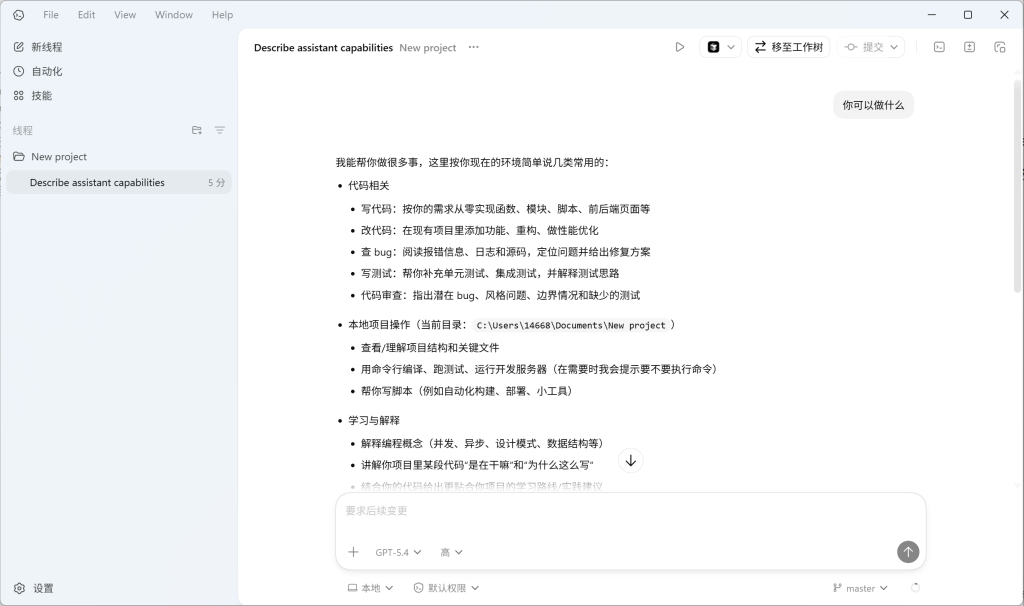The height and width of the screenshot is (606, 1024).
Task: Start a 新线程 (new thread)
Action: click(x=48, y=46)
